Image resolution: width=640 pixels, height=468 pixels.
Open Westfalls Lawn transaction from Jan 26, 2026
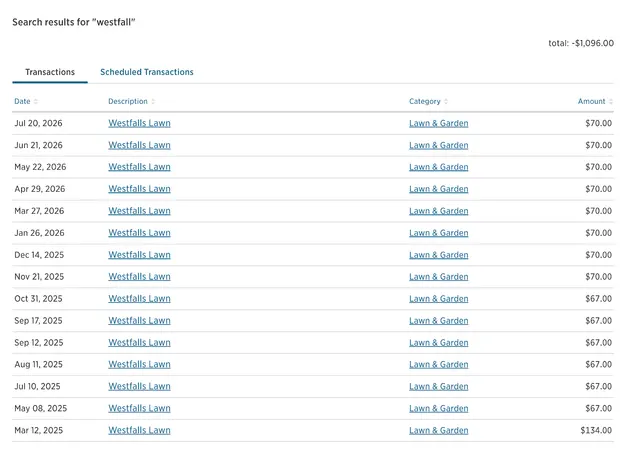139,233
